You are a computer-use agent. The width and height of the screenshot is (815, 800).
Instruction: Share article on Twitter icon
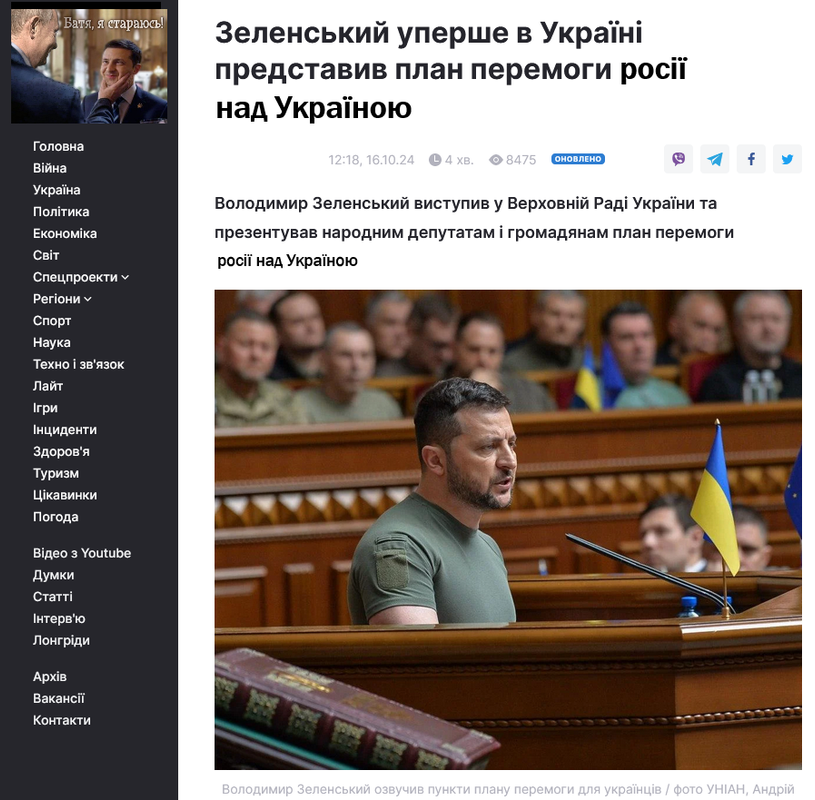(787, 159)
